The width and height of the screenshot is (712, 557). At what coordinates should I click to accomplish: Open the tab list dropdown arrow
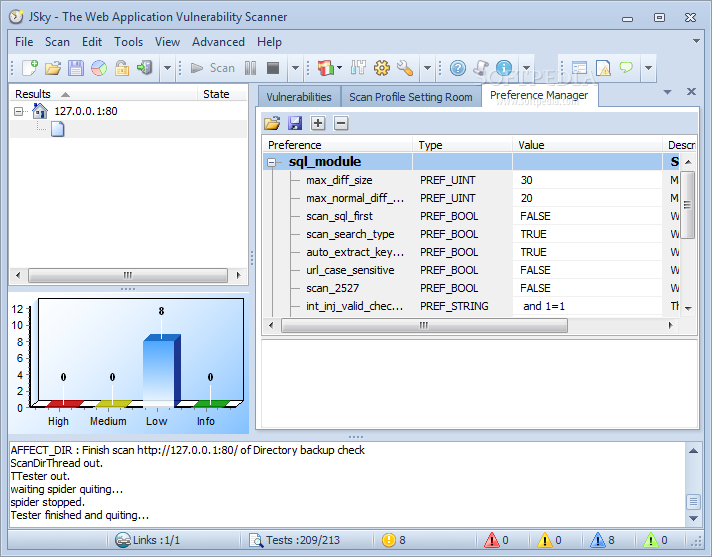tap(667, 92)
